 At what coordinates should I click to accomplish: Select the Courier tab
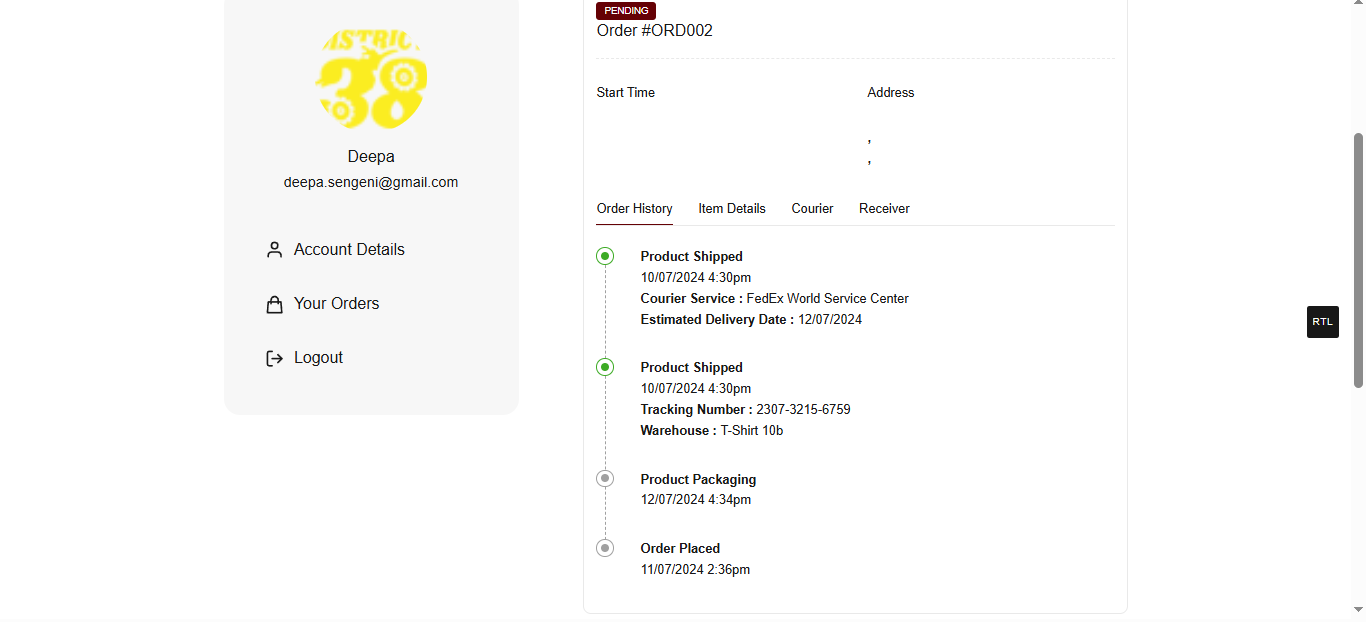coord(812,209)
